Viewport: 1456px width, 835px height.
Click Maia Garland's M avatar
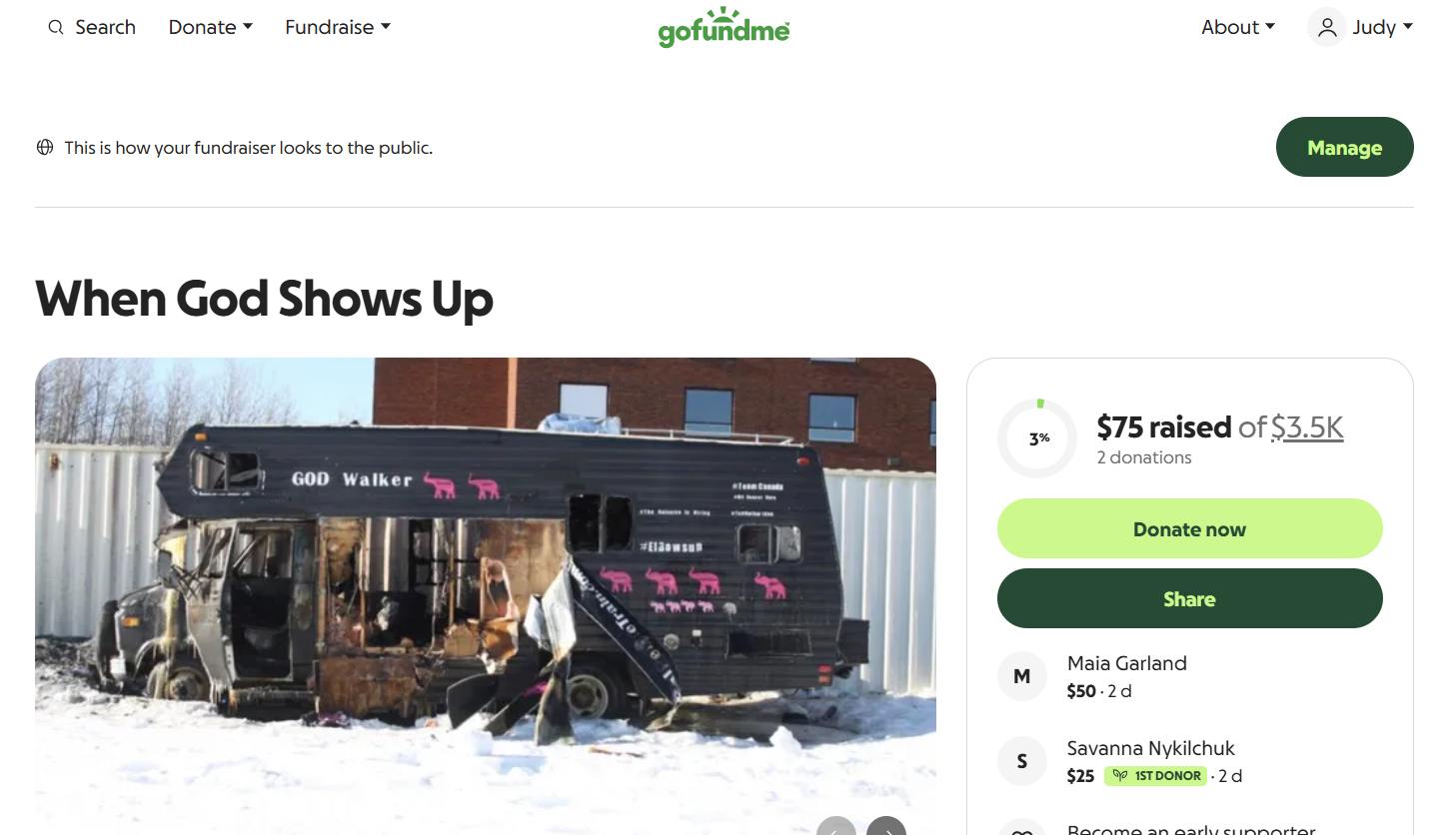[x=1021, y=676]
